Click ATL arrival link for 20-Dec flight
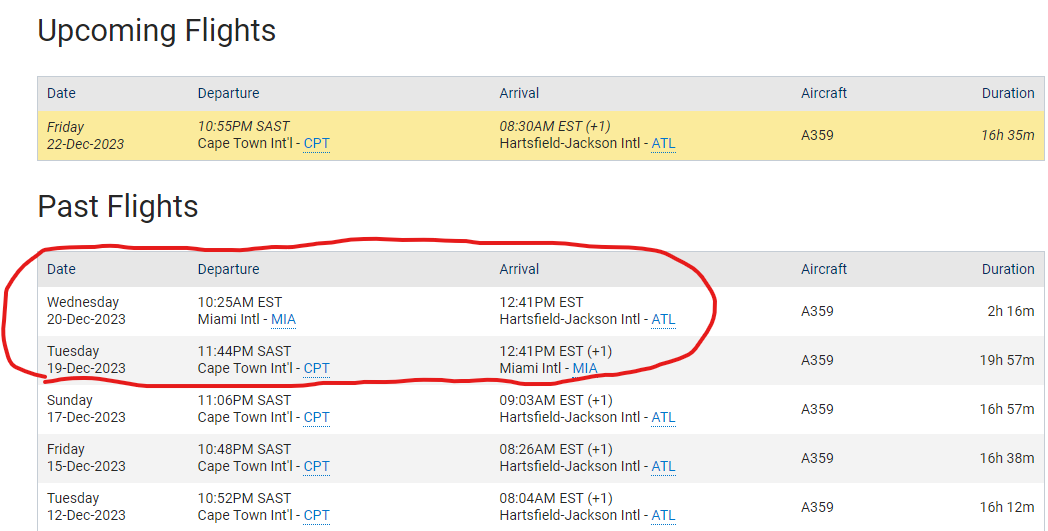This screenshot has height=531, width=1048. pyautogui.click(x=663, y=320)
